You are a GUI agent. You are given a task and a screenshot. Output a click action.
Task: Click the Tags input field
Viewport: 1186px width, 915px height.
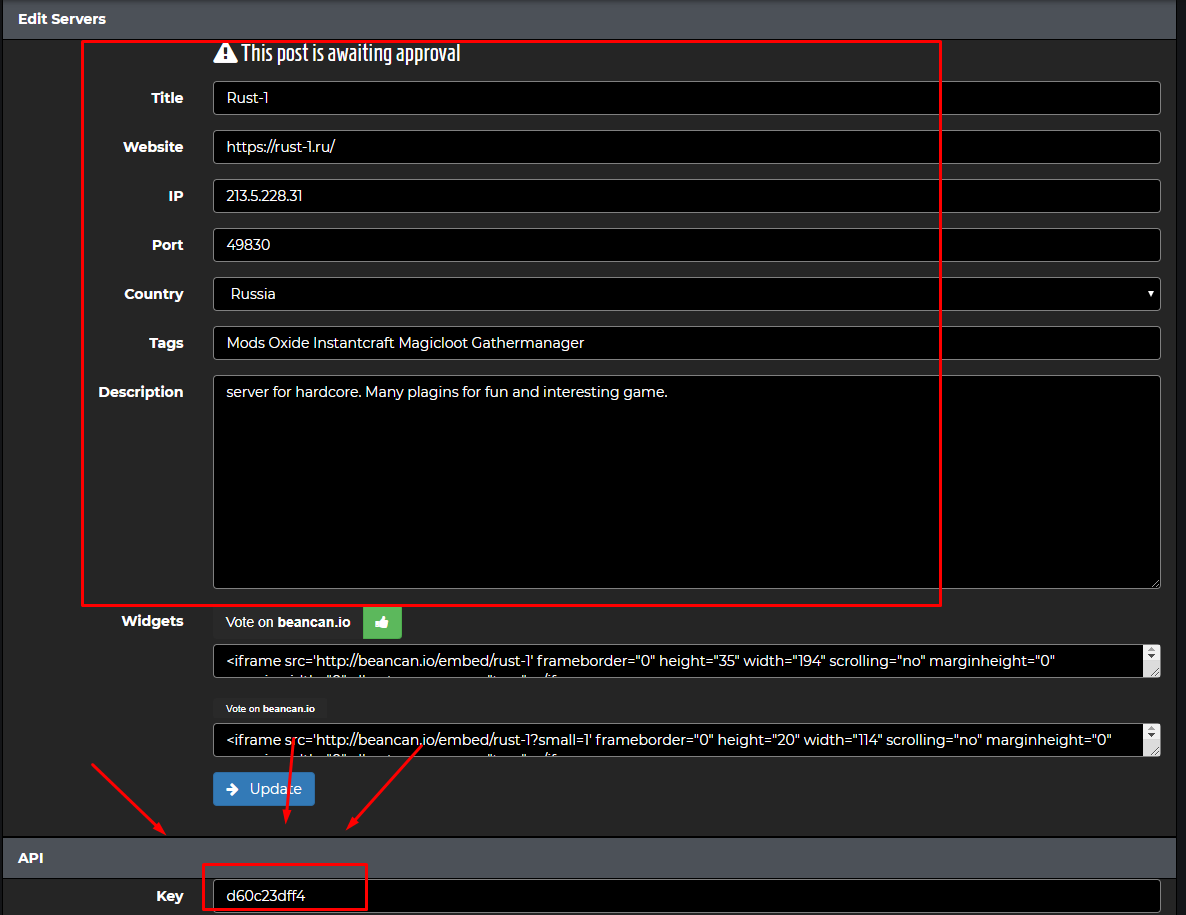(686, 343)
